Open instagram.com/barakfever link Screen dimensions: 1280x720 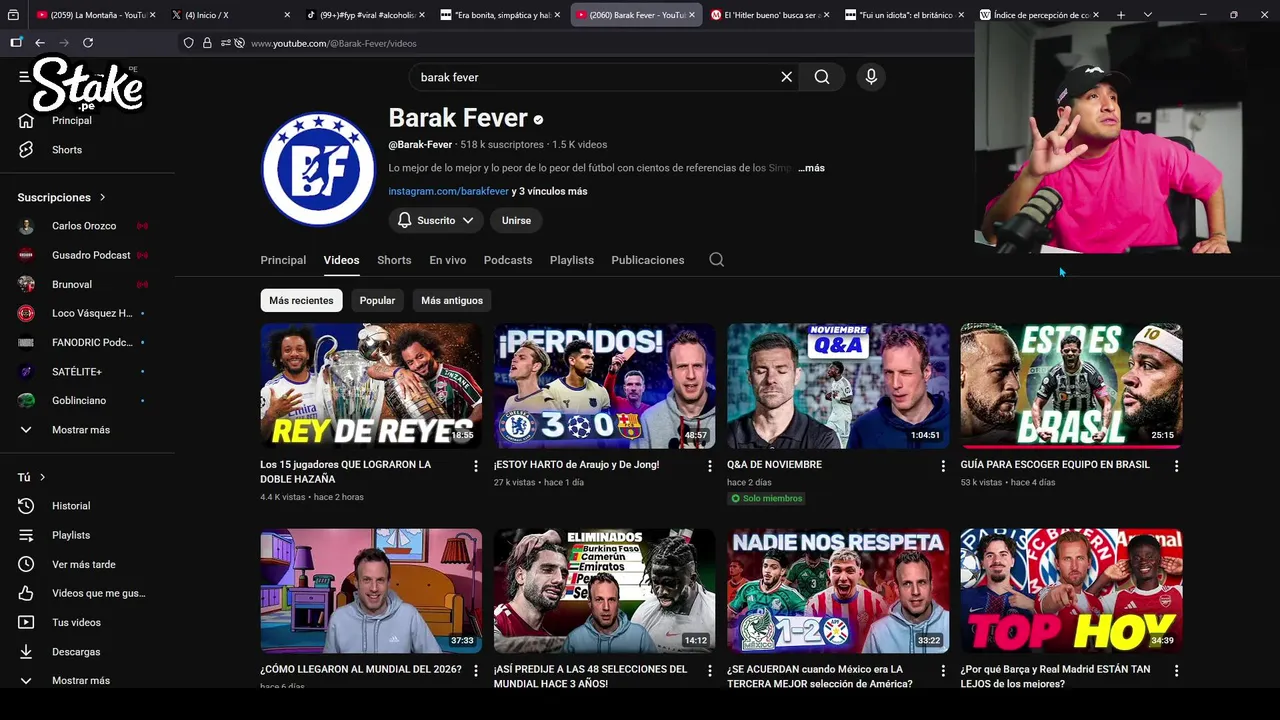448,191
